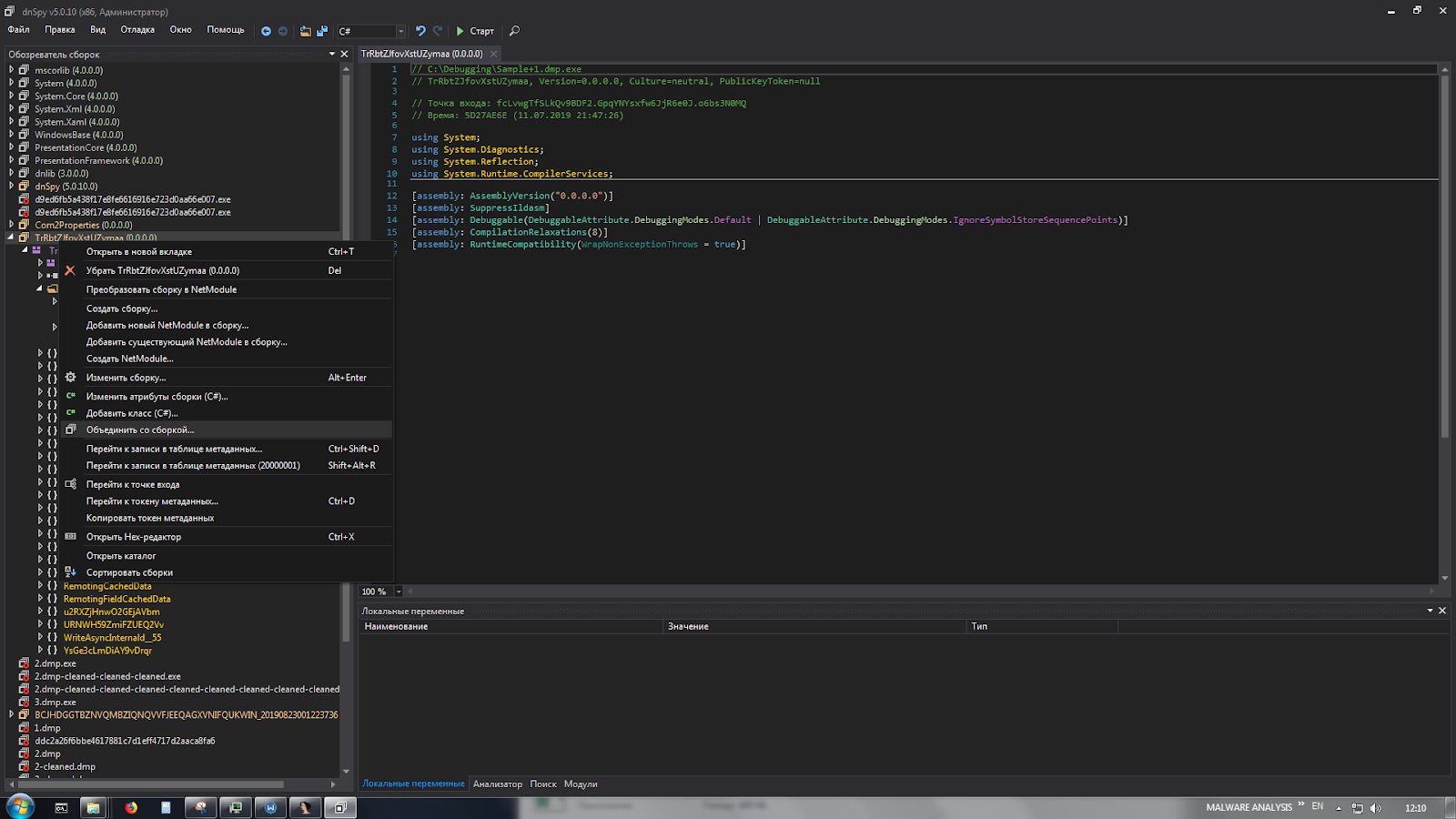Select Объединить со сборкой context menu item

(140, 430)
